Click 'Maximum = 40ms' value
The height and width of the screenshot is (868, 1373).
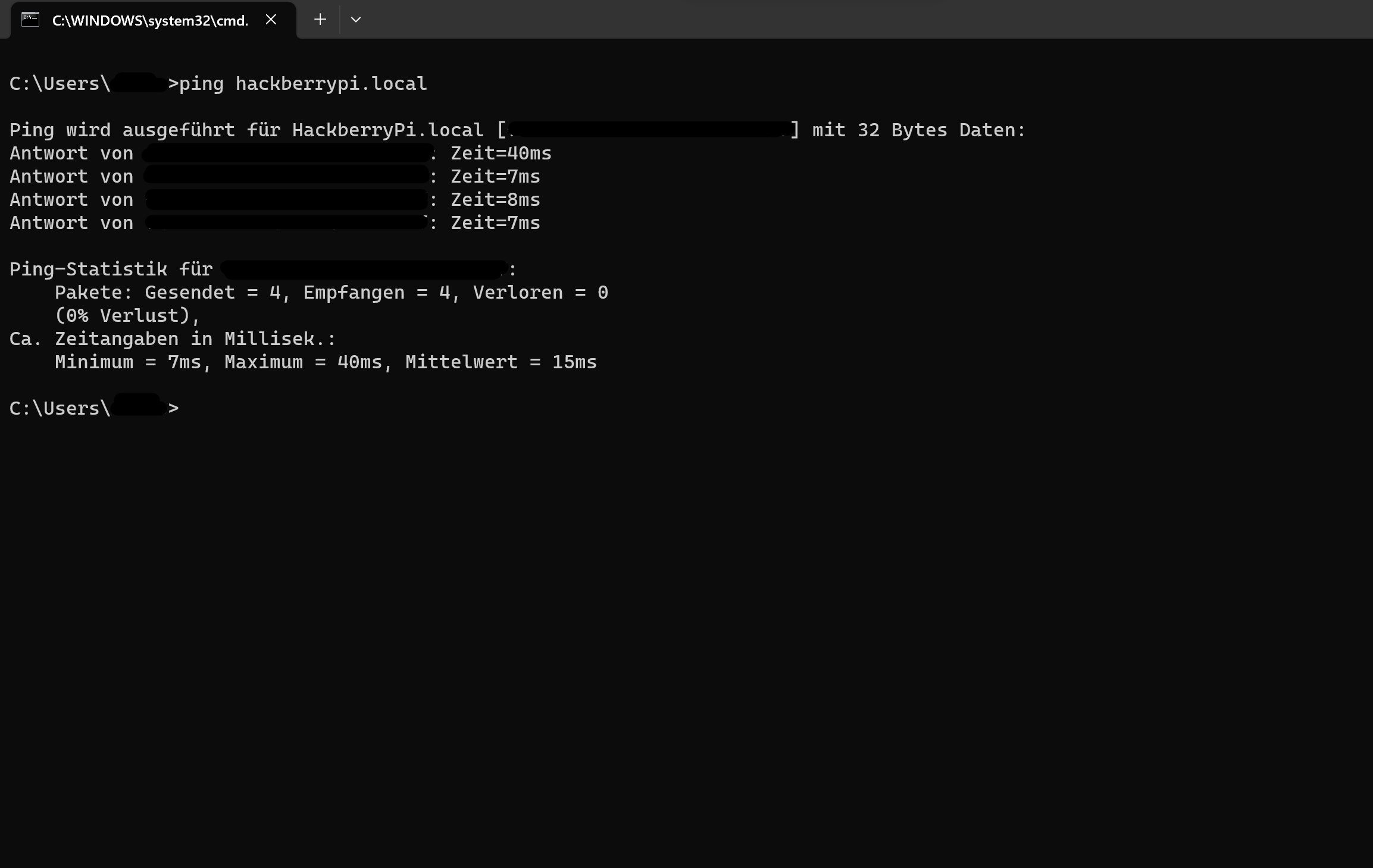[303, 362]
